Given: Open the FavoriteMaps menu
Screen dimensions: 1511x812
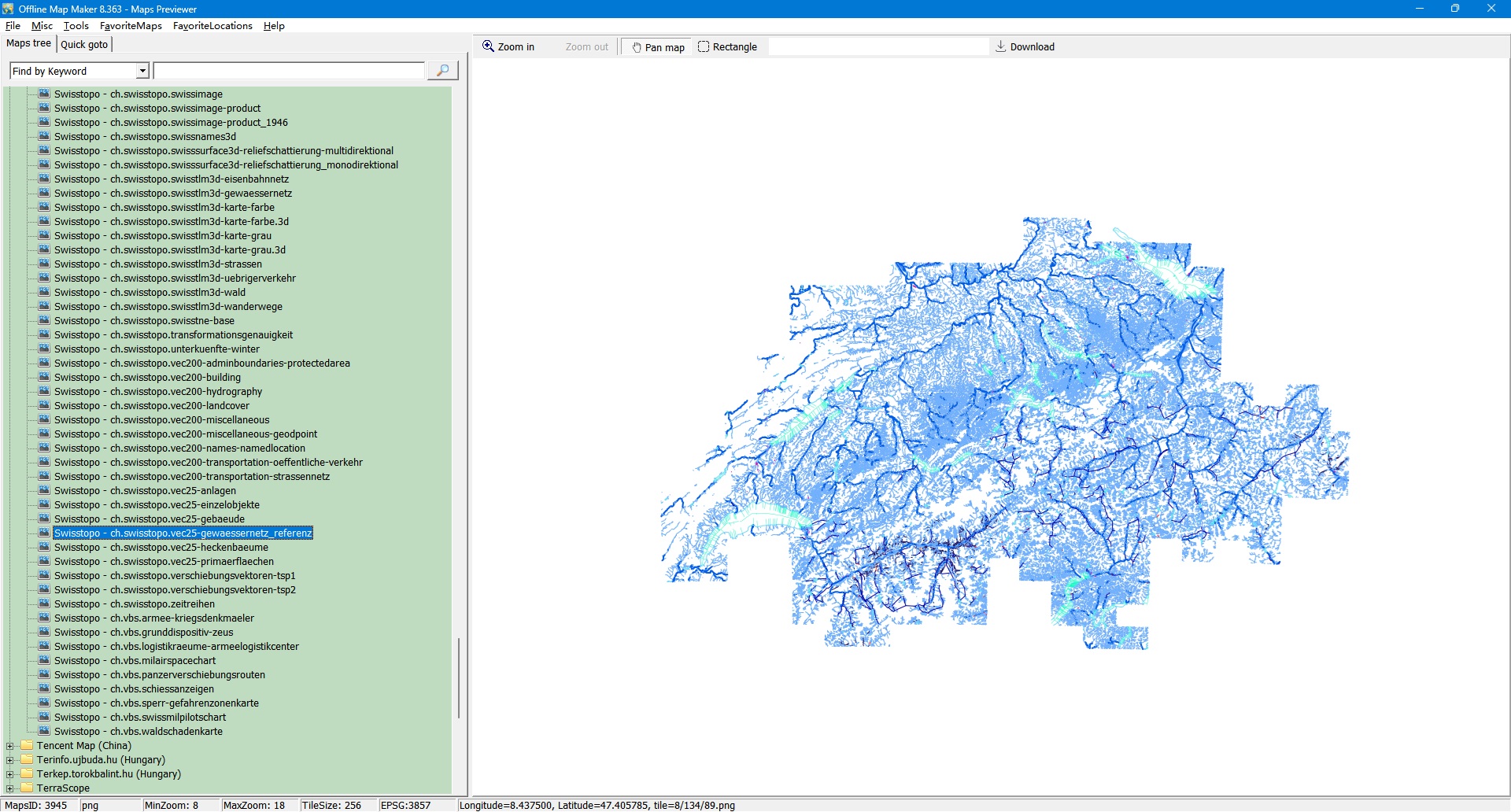Looking at the screenshot, I should click(x=131, y=26).
